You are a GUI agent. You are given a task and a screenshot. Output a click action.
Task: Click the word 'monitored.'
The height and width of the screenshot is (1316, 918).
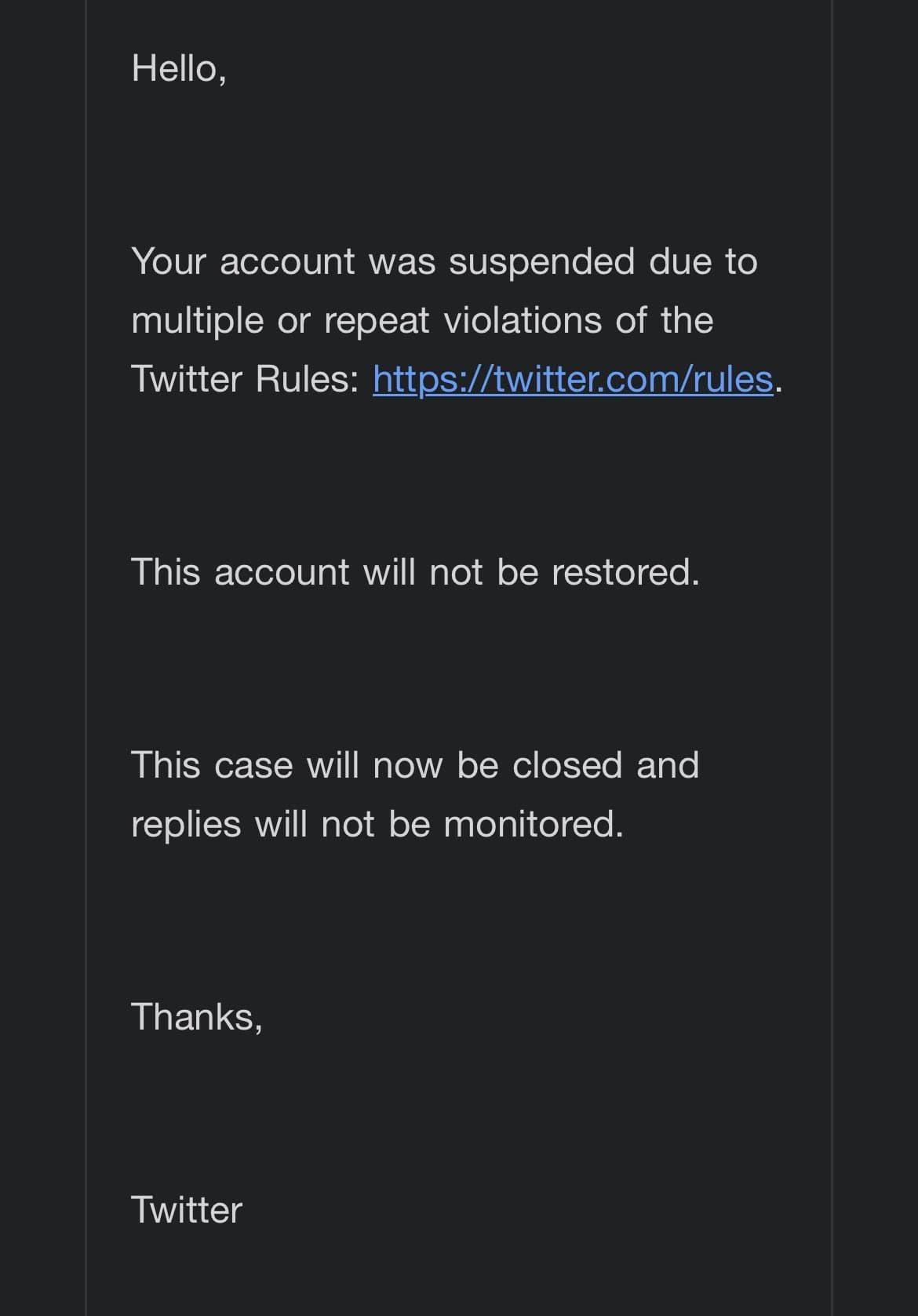[x=534, y=824]
